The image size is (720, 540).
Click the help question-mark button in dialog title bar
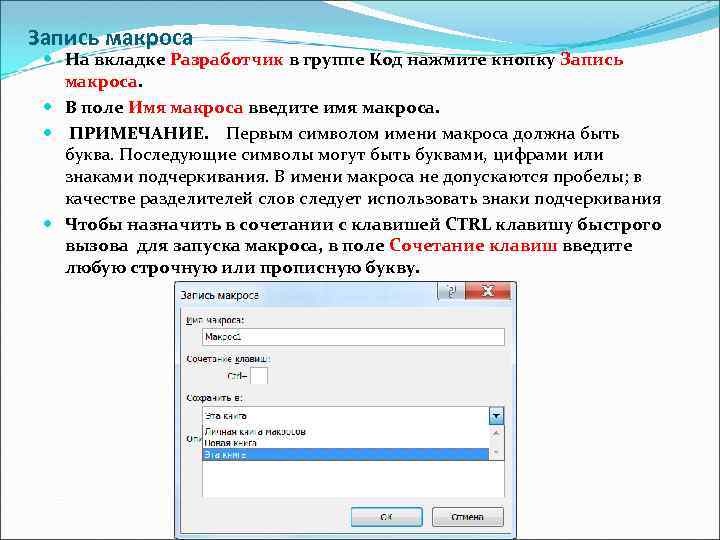coord(451,291)
